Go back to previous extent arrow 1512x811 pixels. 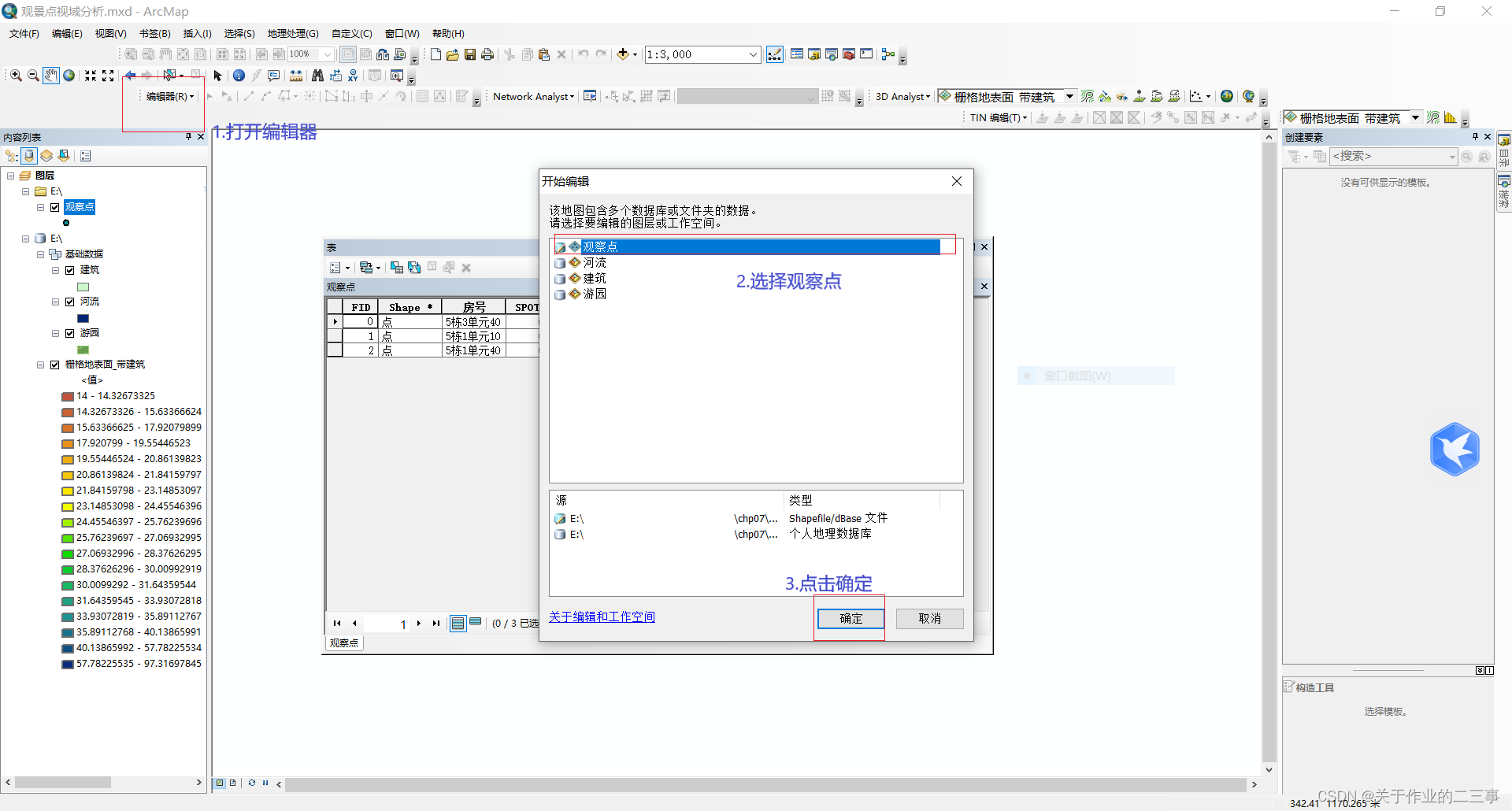(131, 76)
